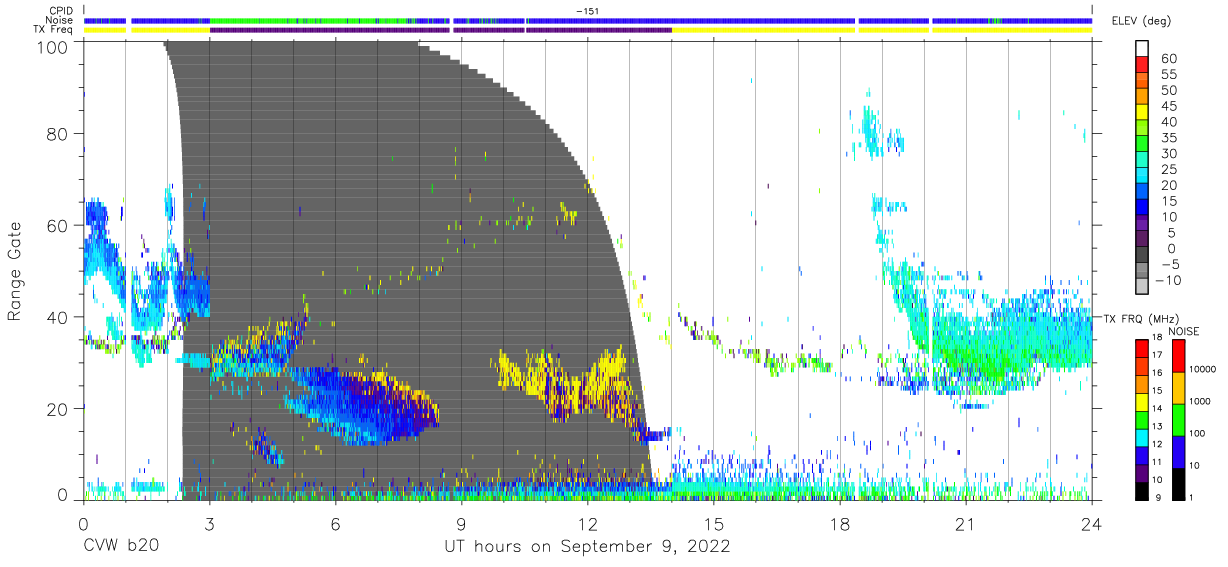
Task: Click the "30" label on ELEV legend
Action: pyautogui.click(x=1168, y=153)
